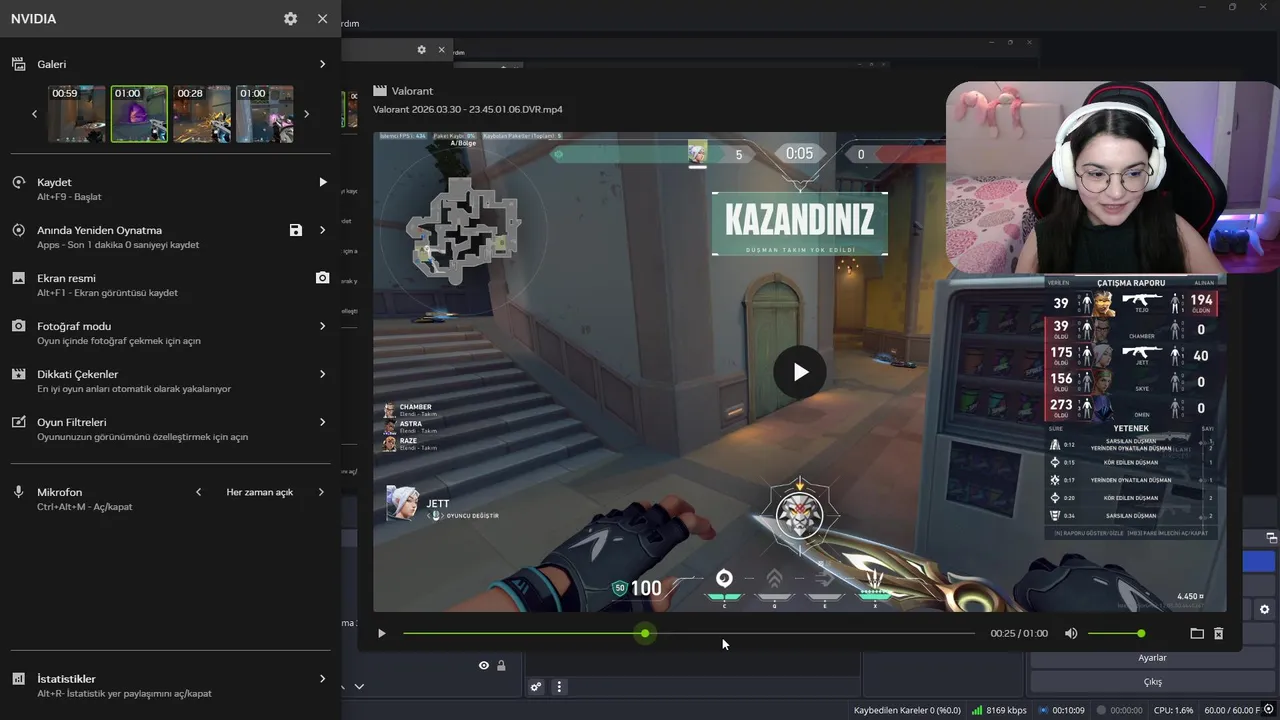Open the fourth 01:00 pink clip
This screenshot has height=720, width=1280.
coord(265,114)
